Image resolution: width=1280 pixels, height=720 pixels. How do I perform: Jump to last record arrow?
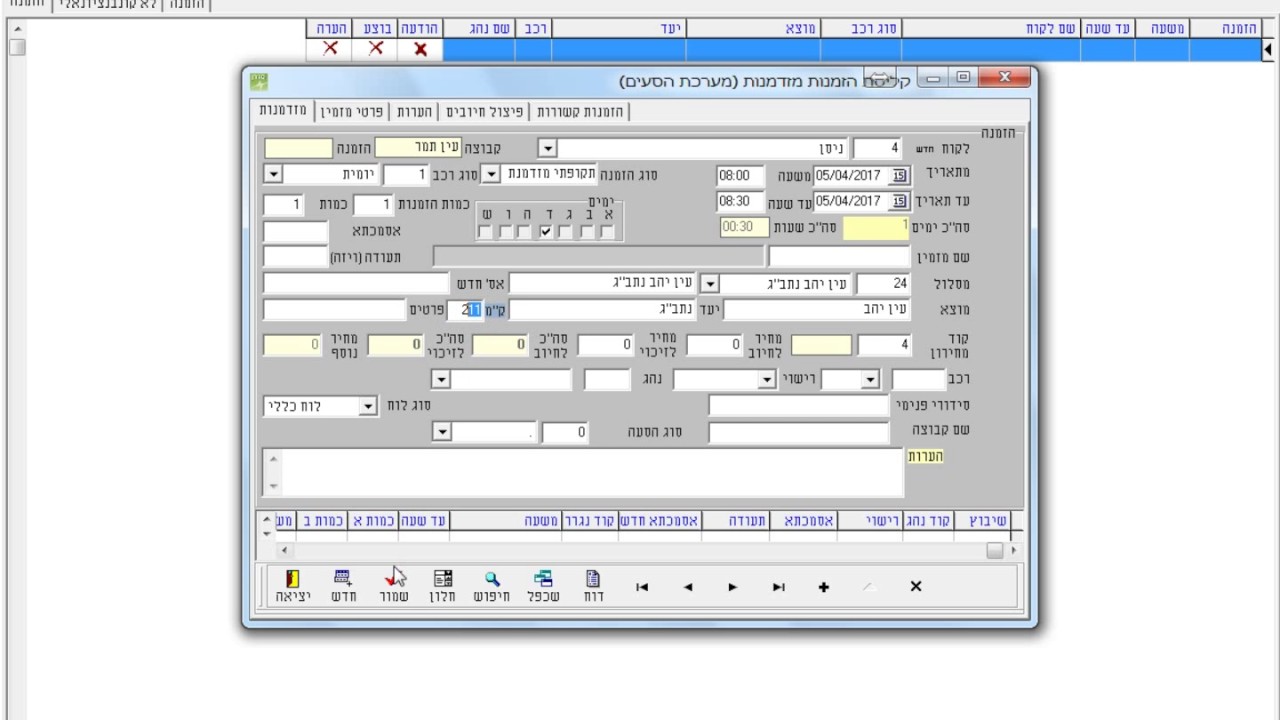779,587
